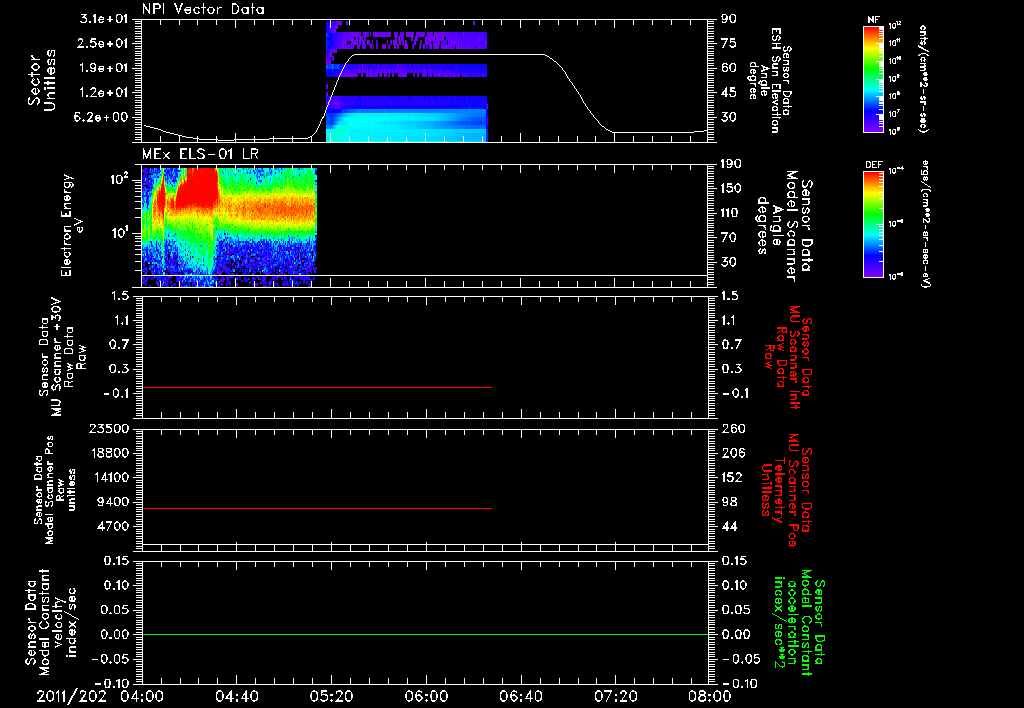Click the 1.2e+01 sector axis value
This screenshot has height=708, width=1024.
104,93
